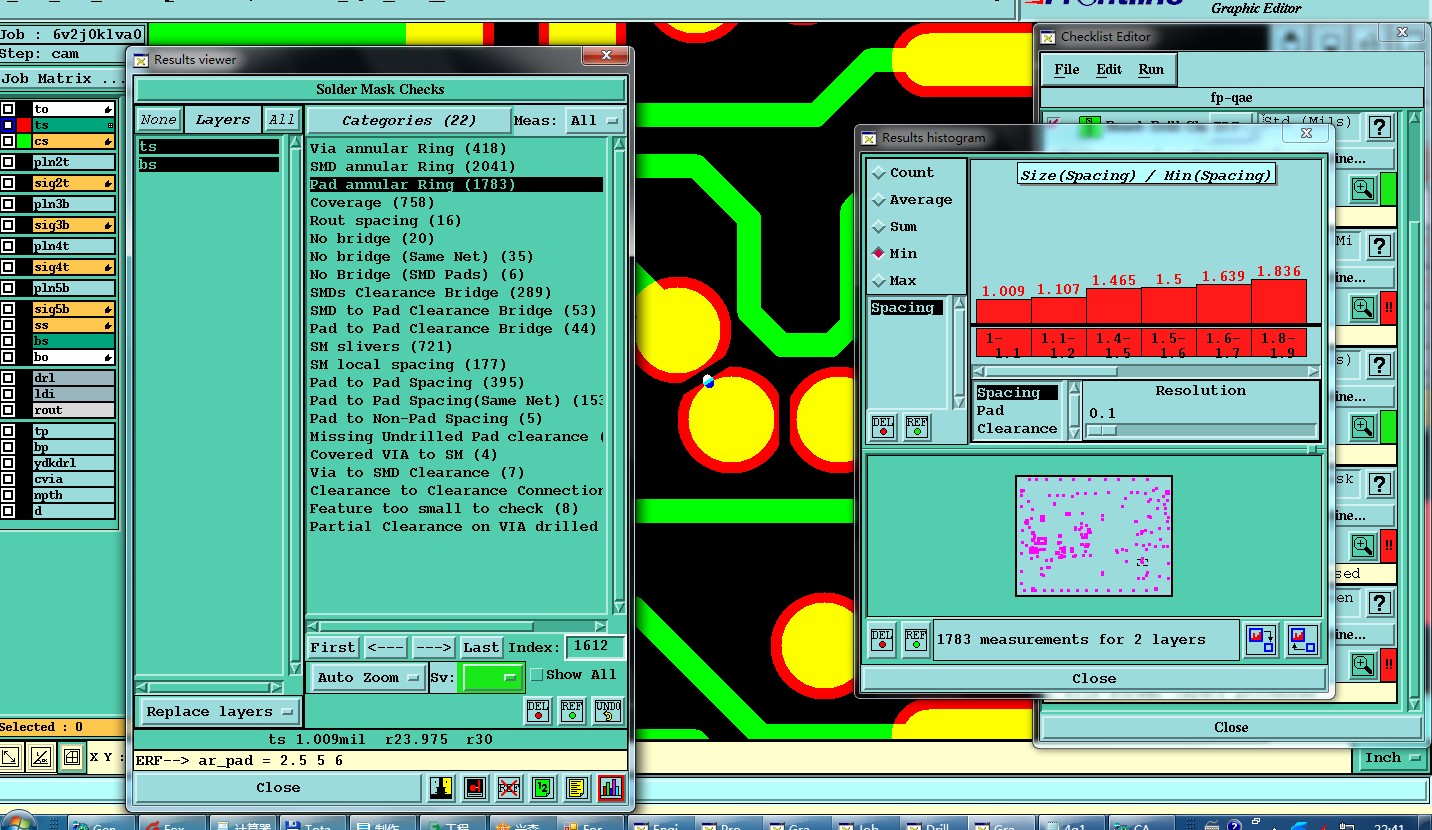Click the Categories (22) header
The width and height of the screenshot is (1432, 830).
(409, 121)
